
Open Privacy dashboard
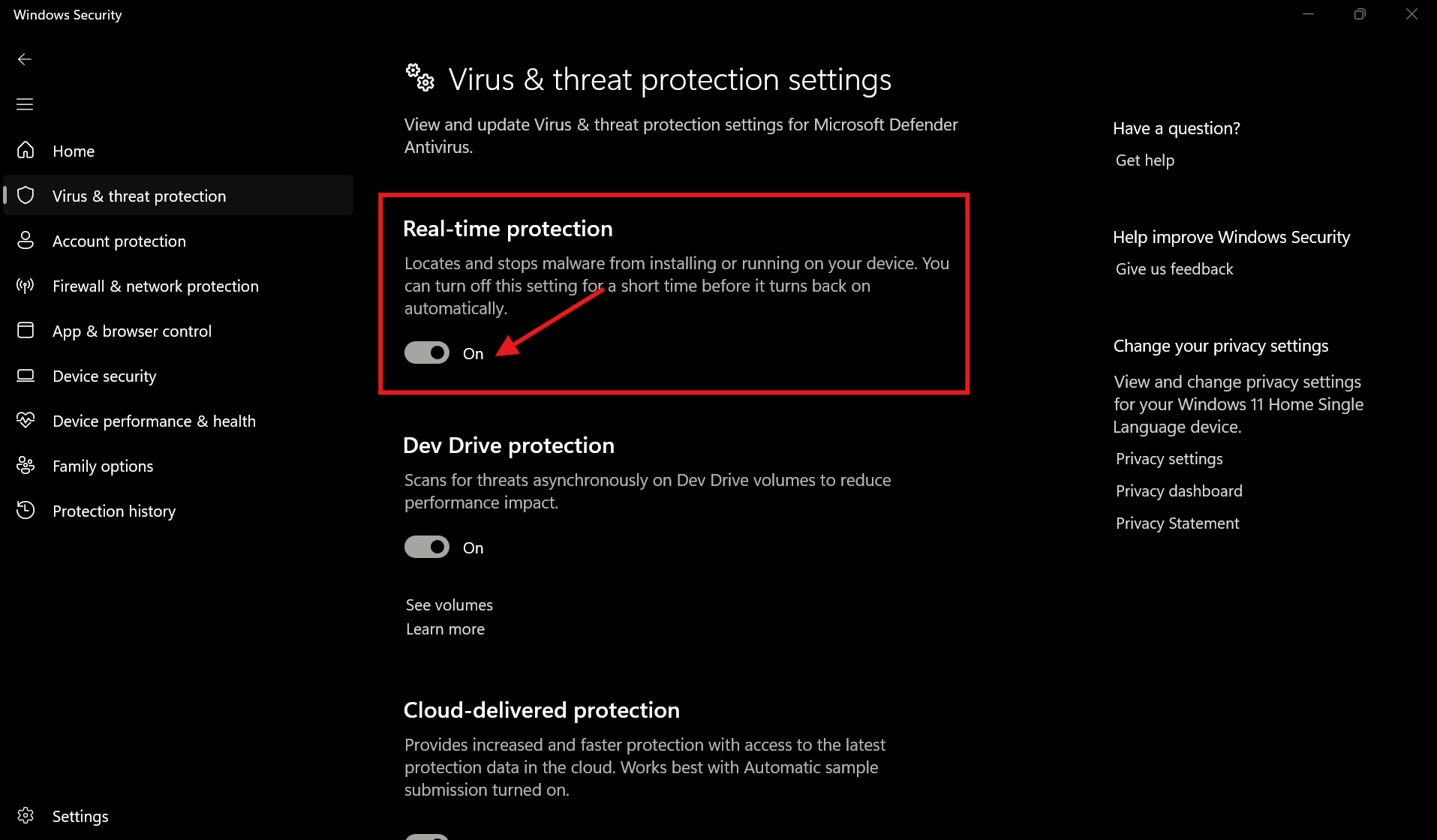click(x=1178, y=490)
